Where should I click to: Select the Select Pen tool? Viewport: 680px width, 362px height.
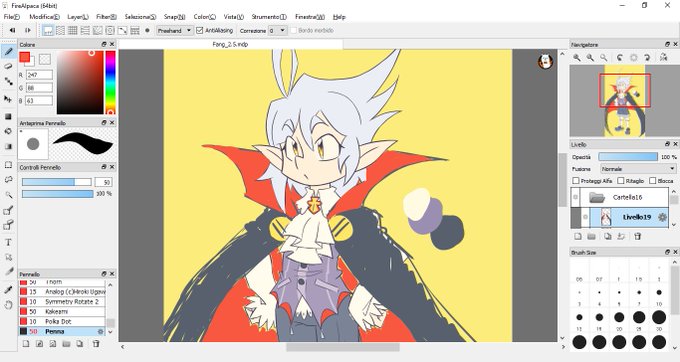coord(8,210)
